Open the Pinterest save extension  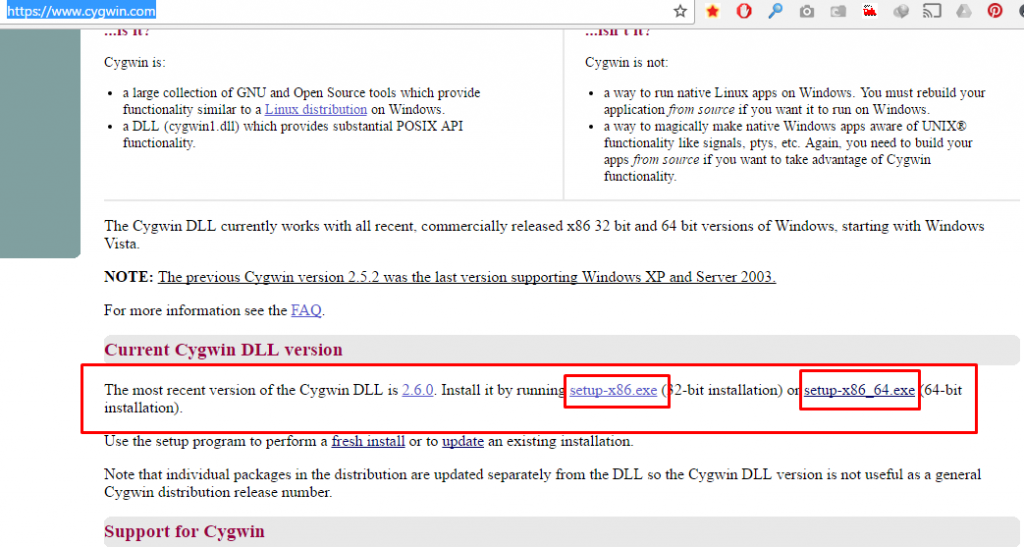tap(995, 12)
